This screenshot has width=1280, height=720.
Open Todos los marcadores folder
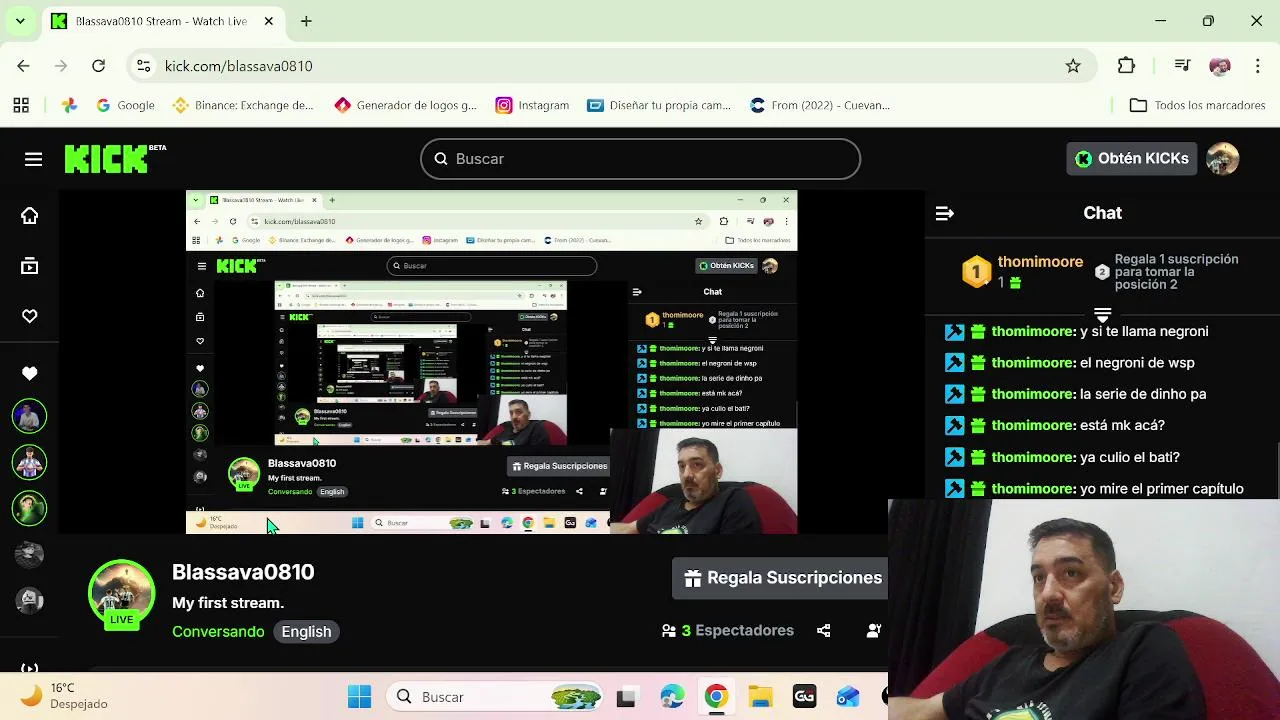(x=1197, y=105)
